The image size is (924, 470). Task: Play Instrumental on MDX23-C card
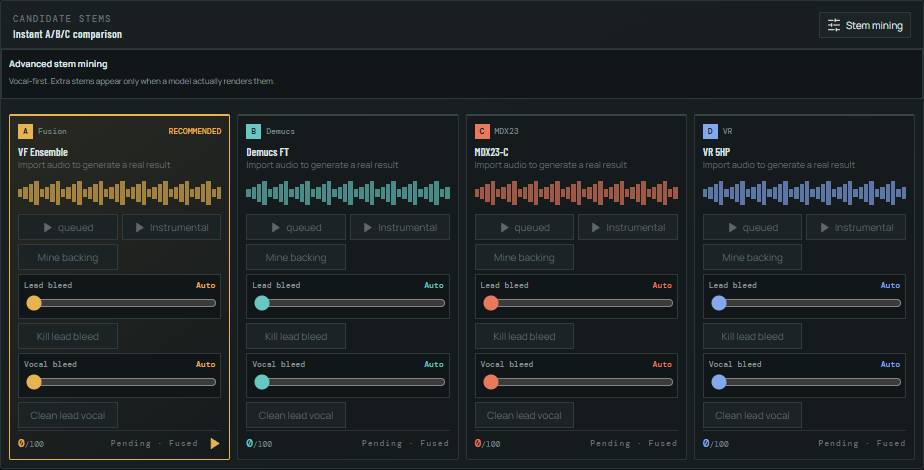click(x=628, y=227)
